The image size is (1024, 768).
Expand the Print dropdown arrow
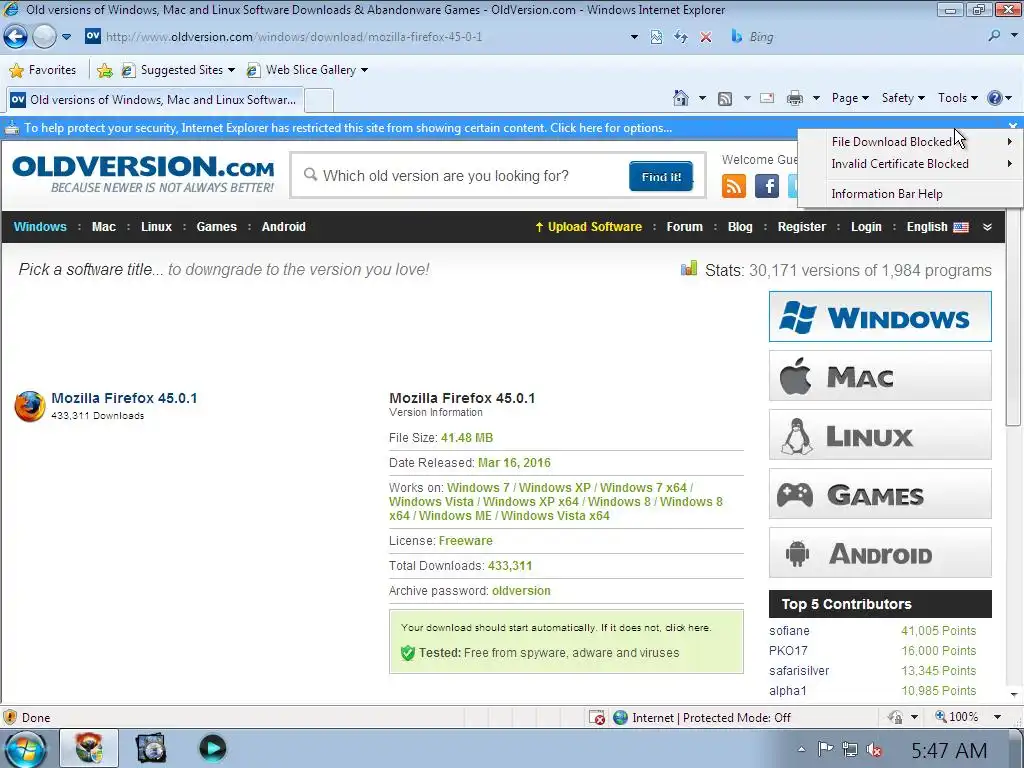[816, 99]
